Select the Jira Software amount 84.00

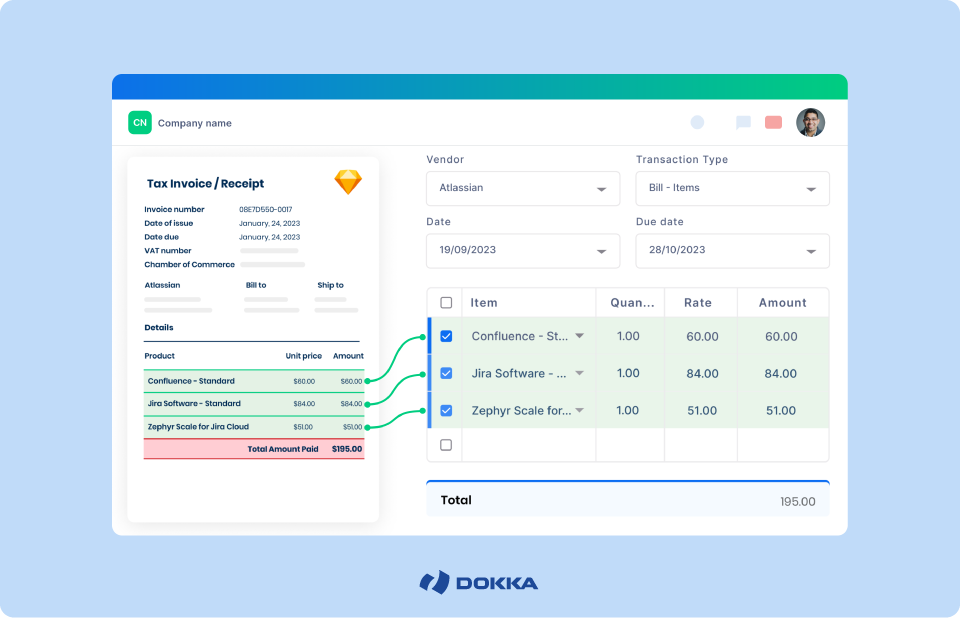pos(781,374)
